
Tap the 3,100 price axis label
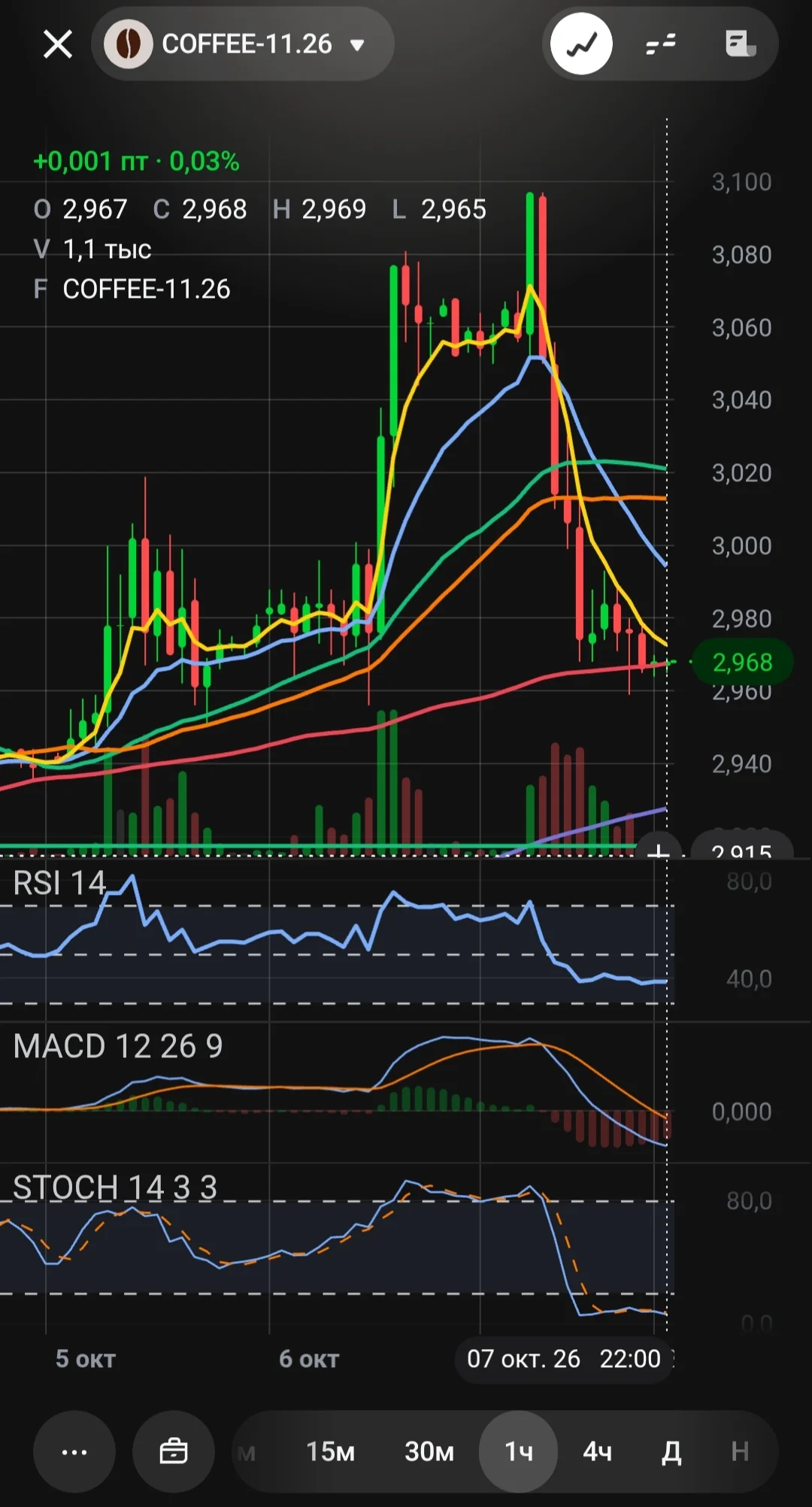(x=741, y=182)
